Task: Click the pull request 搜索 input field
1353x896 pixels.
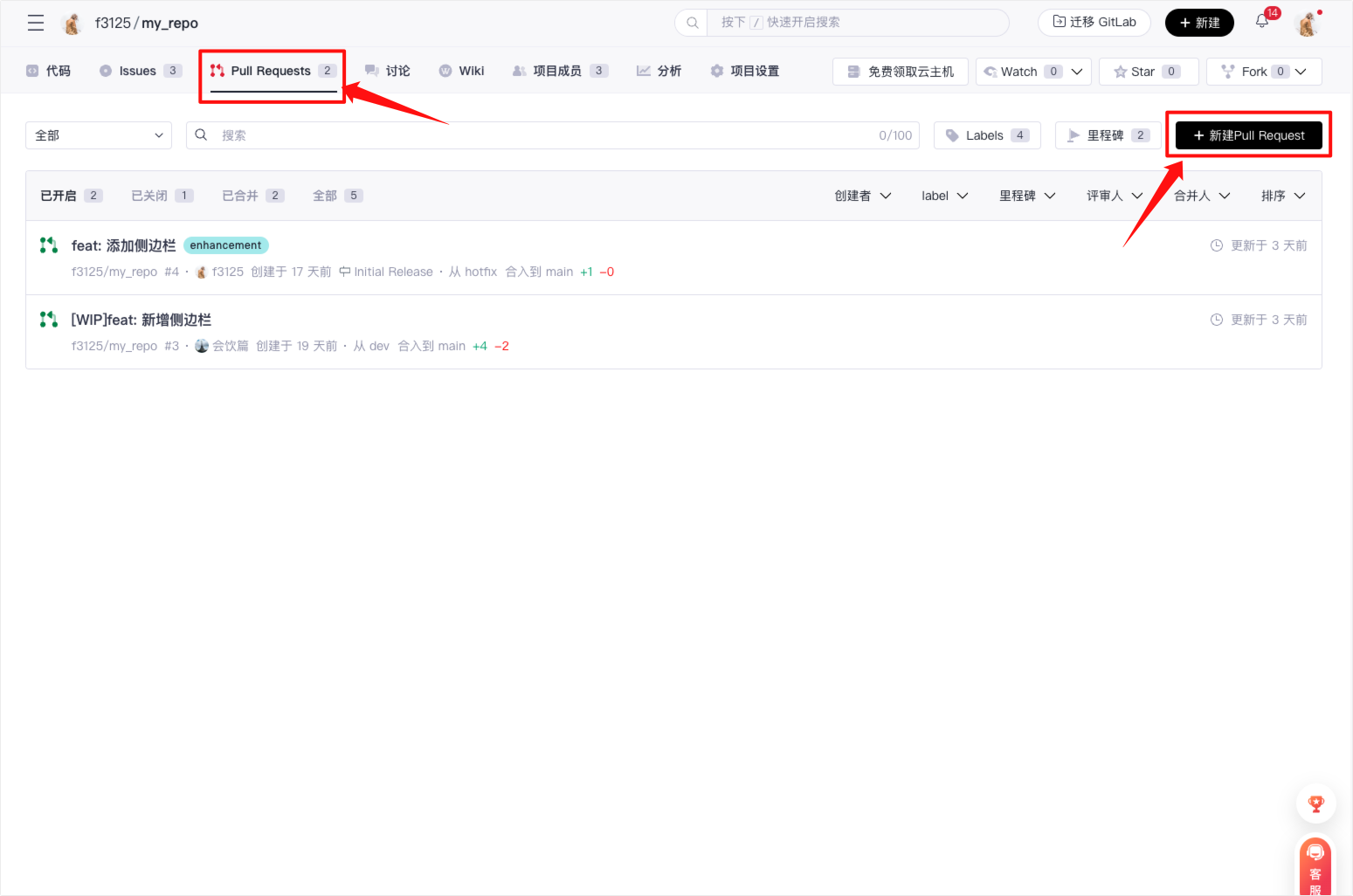Action: pyautogui.click(x=542, y=135)
